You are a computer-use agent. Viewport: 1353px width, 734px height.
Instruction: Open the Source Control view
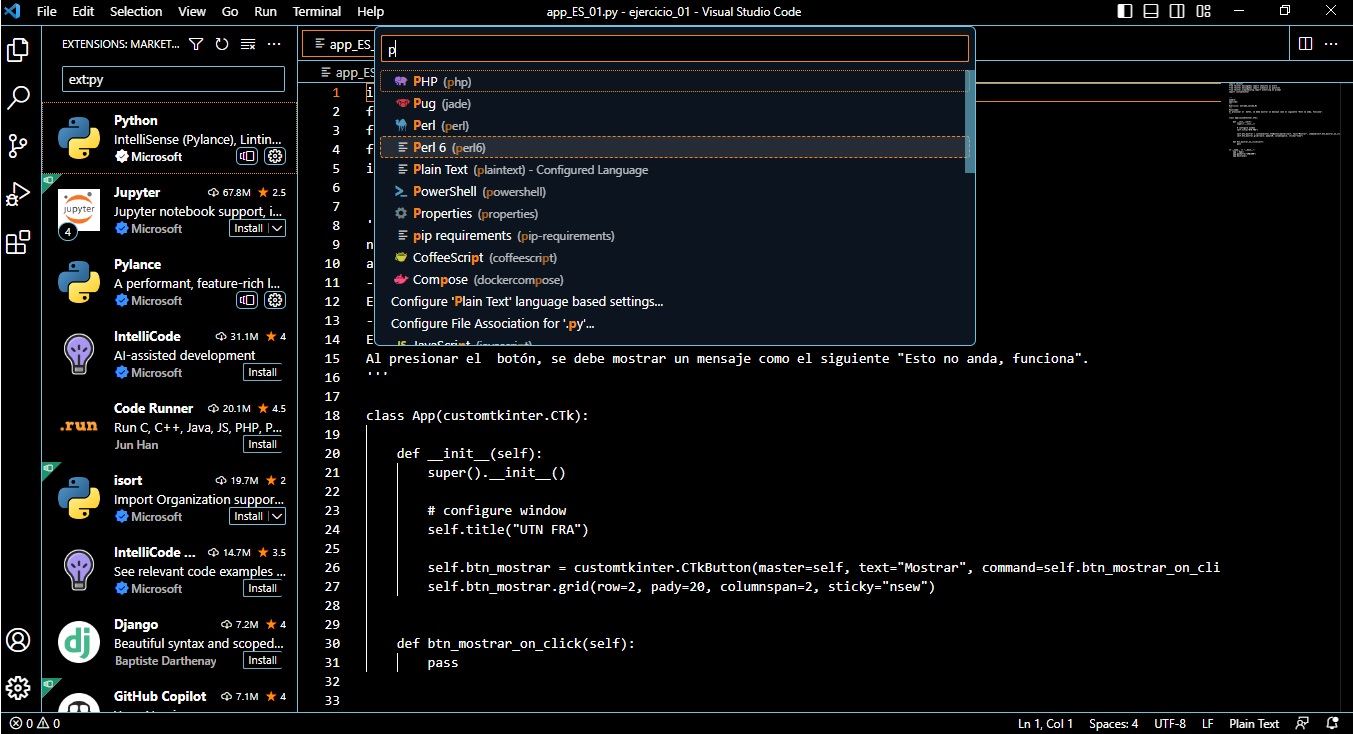click(18, 146)
